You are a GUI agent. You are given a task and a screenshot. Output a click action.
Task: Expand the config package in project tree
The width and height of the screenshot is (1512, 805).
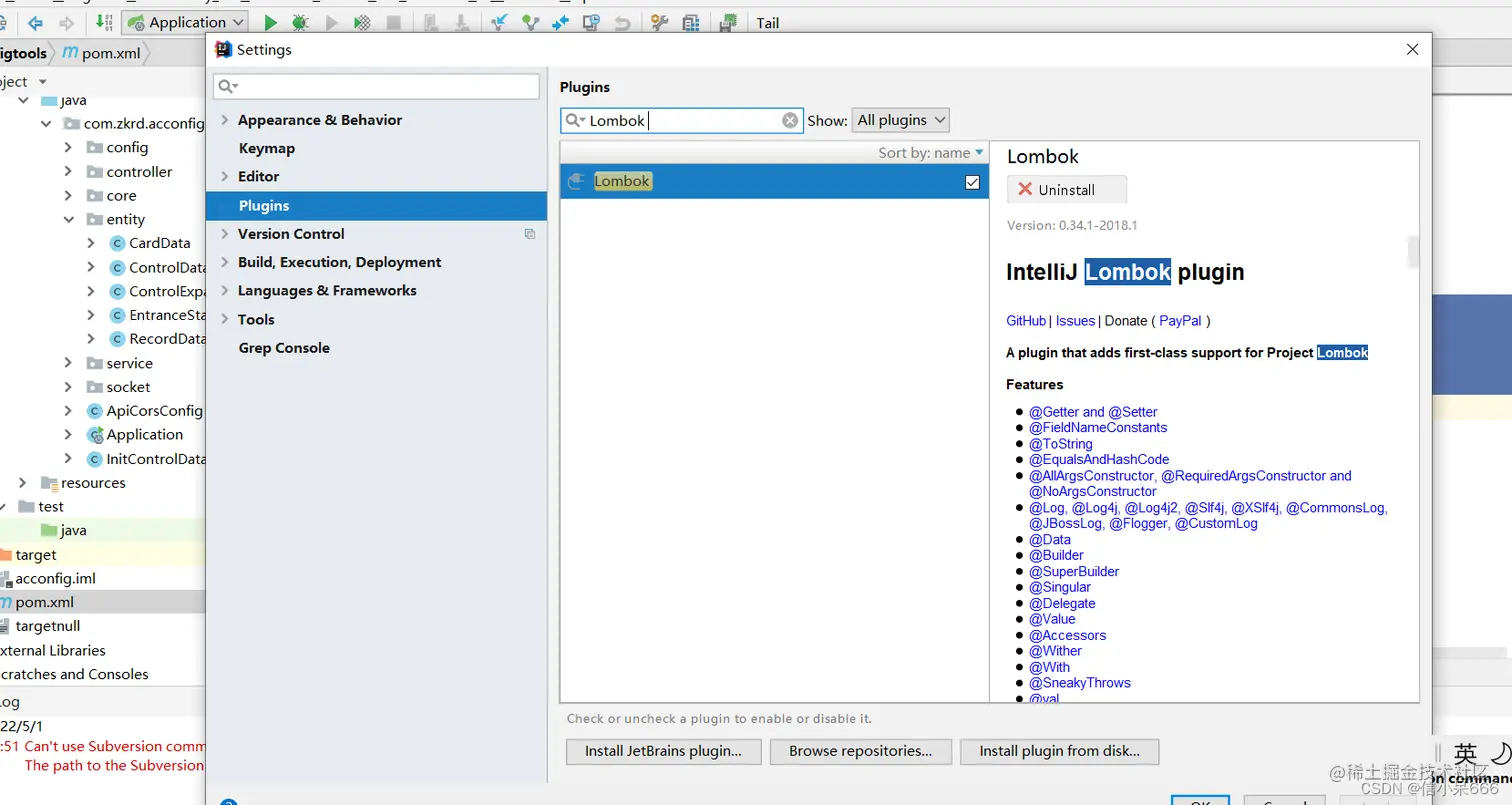point(68,147)
